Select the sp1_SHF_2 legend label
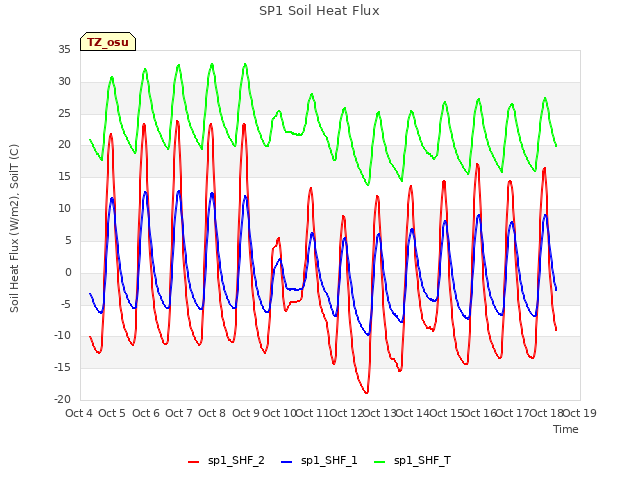 click(x=236, y=460)
